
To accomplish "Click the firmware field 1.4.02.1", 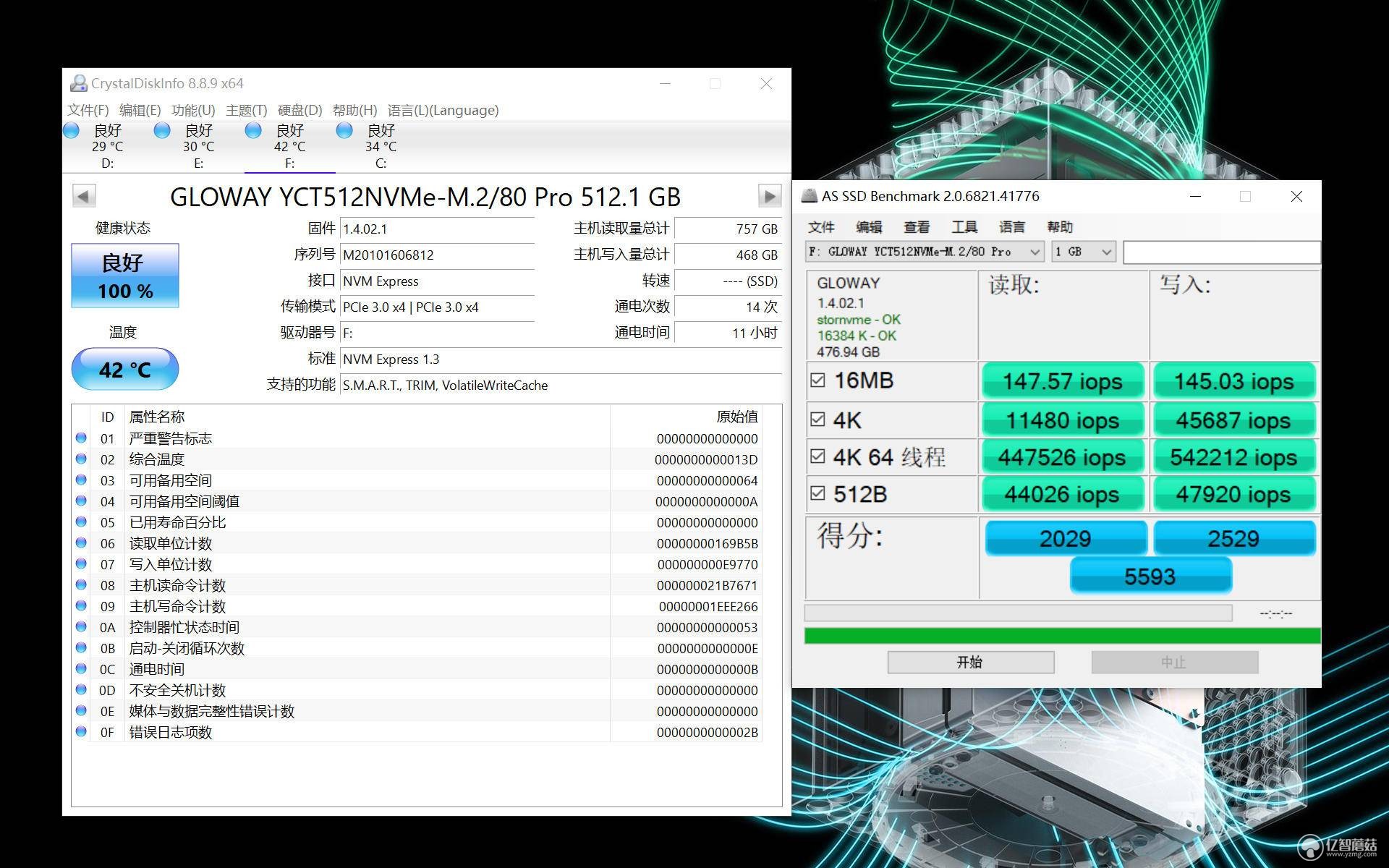I will coord(437,229).
